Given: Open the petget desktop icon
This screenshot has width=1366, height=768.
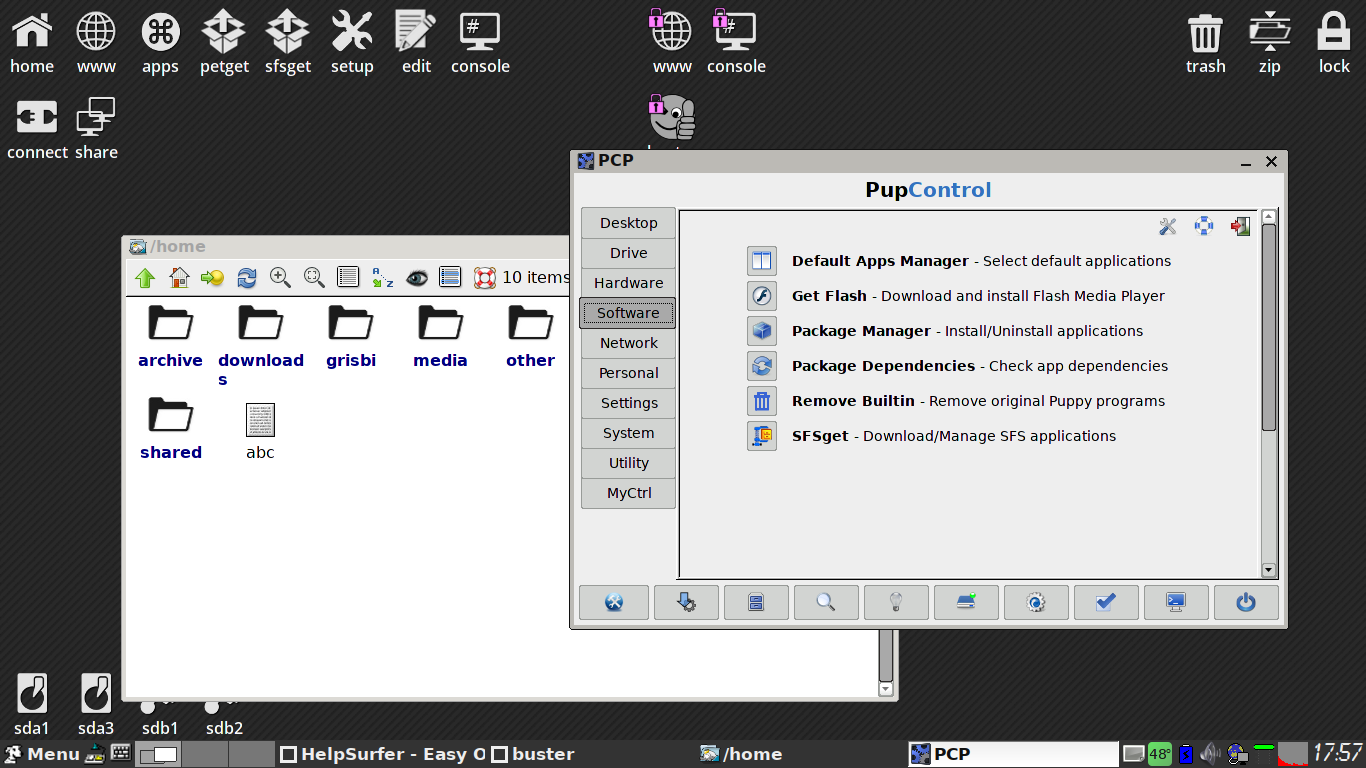Looking at the screenshot, I should (x=224, y=43).
